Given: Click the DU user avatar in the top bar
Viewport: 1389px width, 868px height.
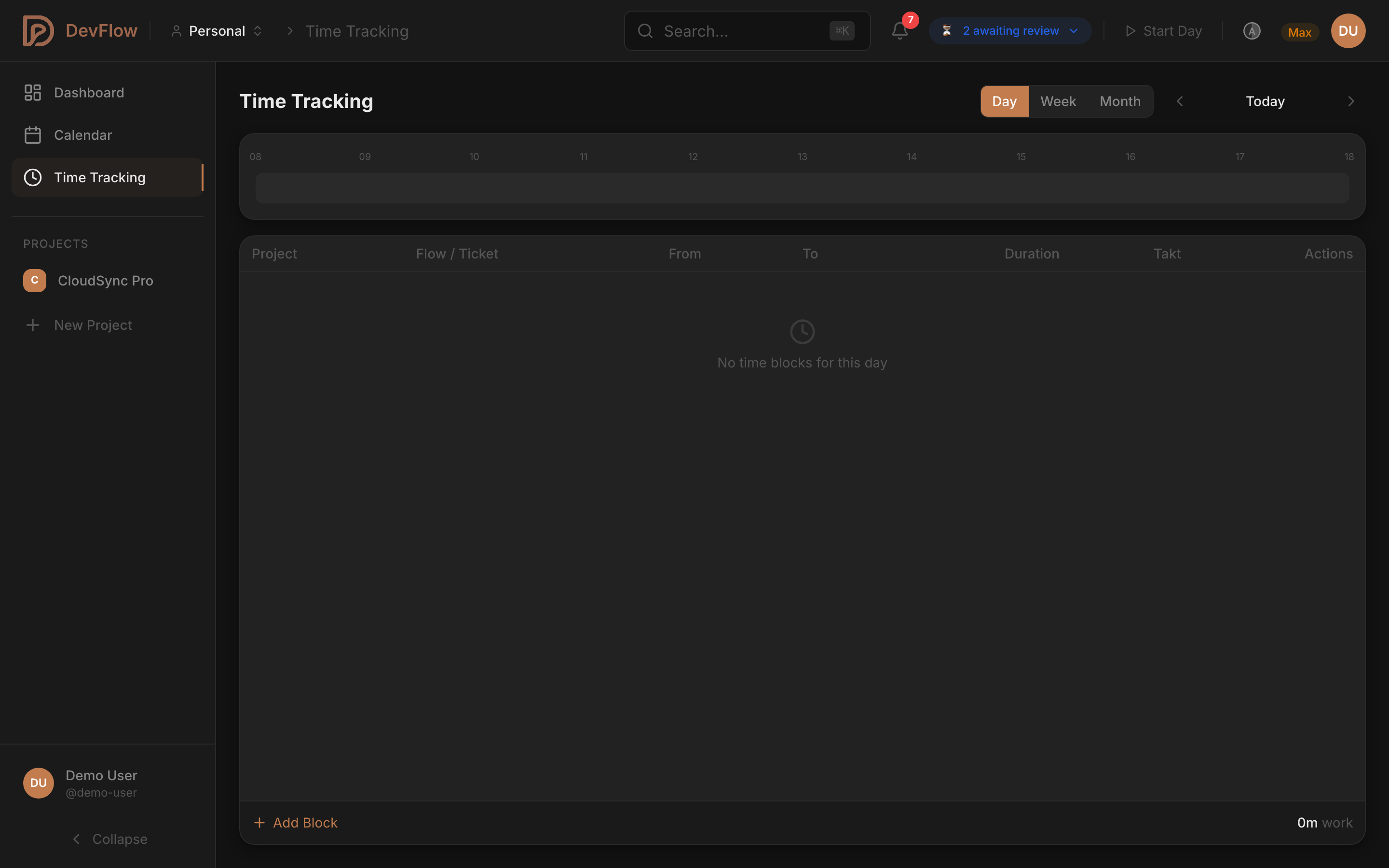Looking at the screenshot, I should click(1348, 30).
